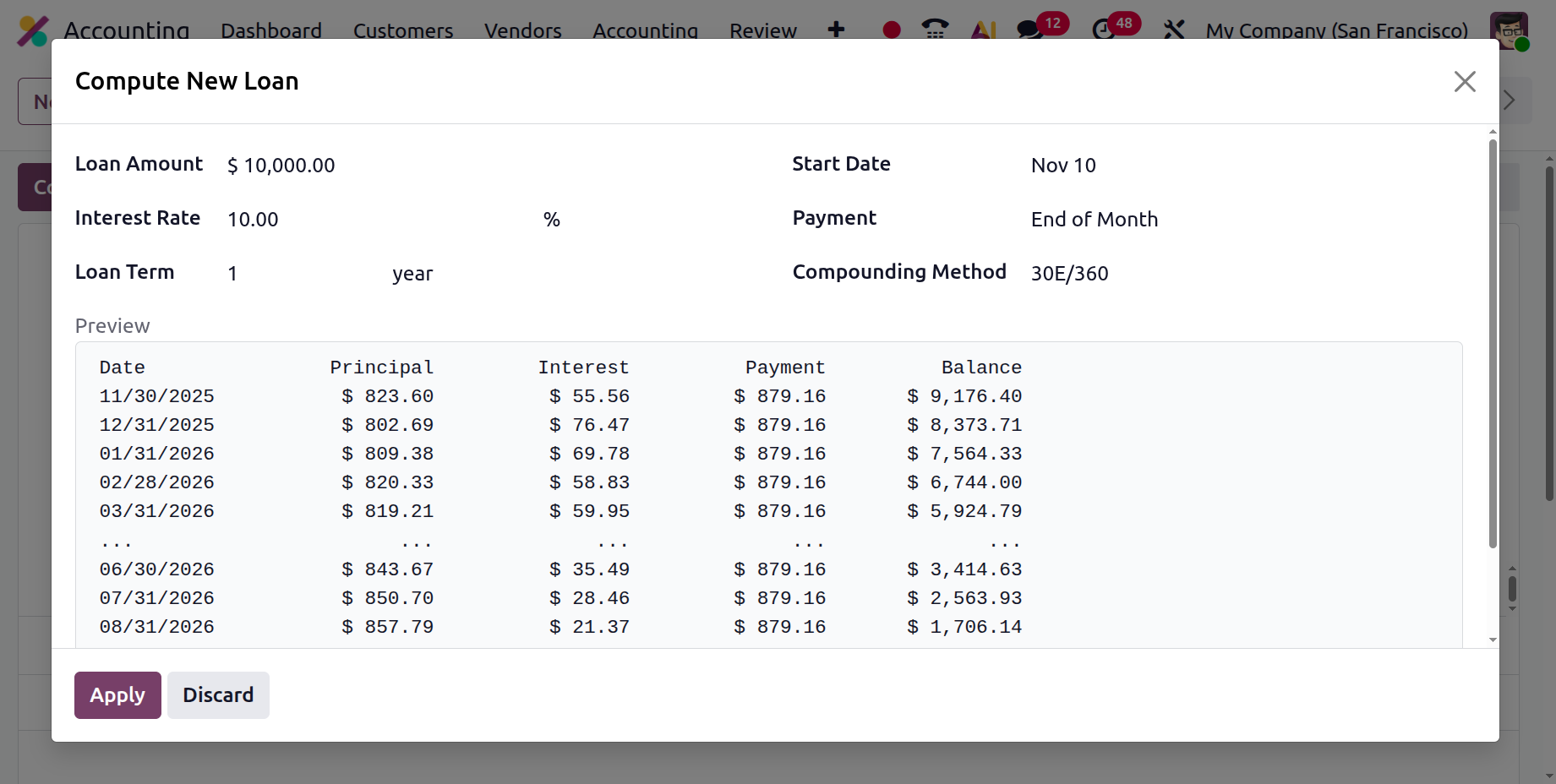
Task: Open the plus quick-add menu icon
Action: click(836, 30)
